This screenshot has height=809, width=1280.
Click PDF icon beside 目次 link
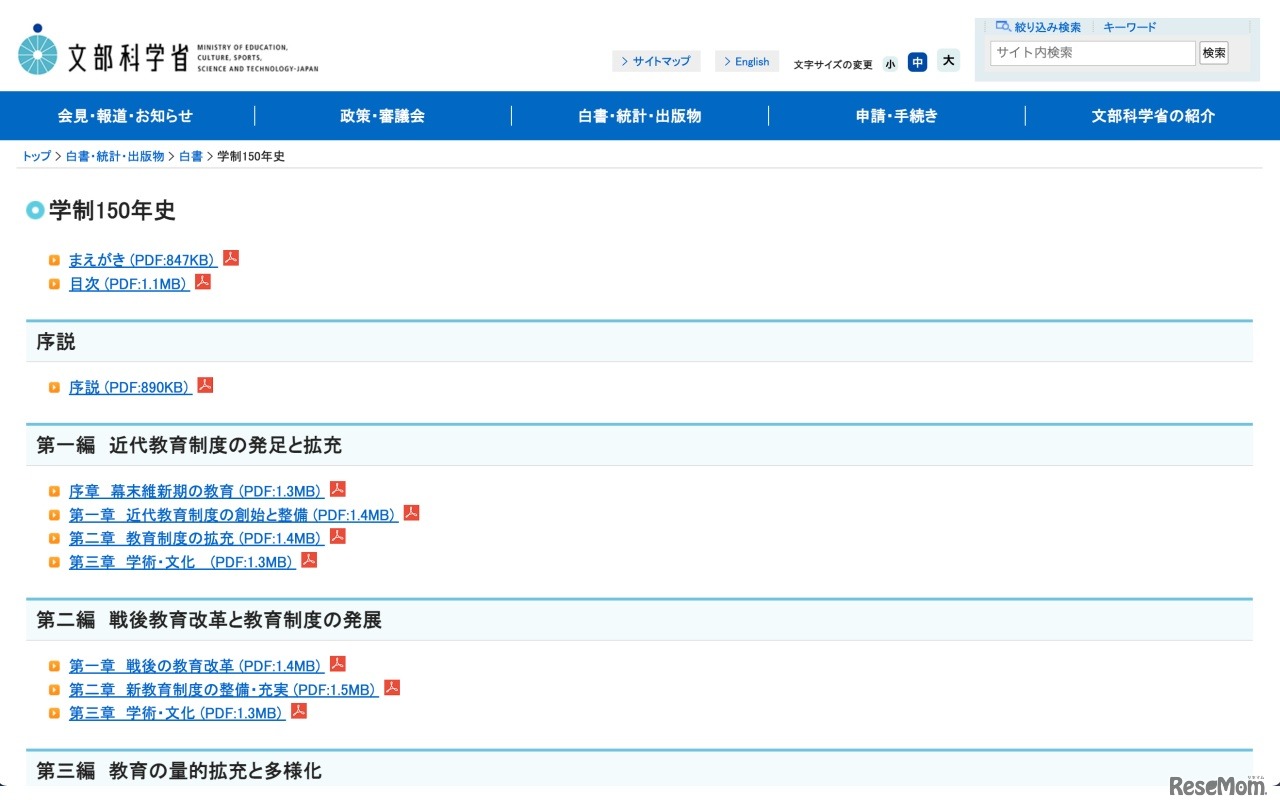tap(203, 282)
